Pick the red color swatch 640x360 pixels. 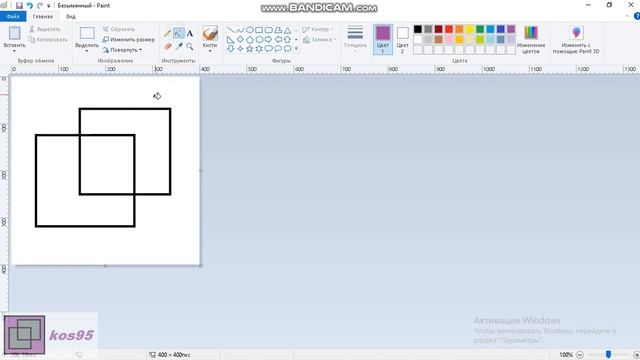coord(449,29)
